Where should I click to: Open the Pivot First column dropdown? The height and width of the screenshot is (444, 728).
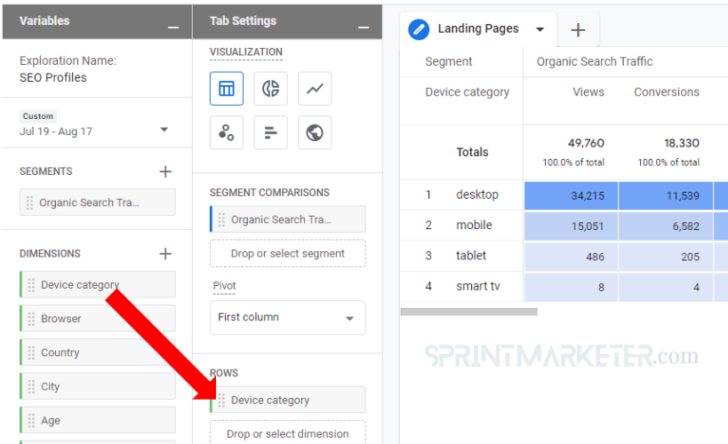(x=287, y=318)
